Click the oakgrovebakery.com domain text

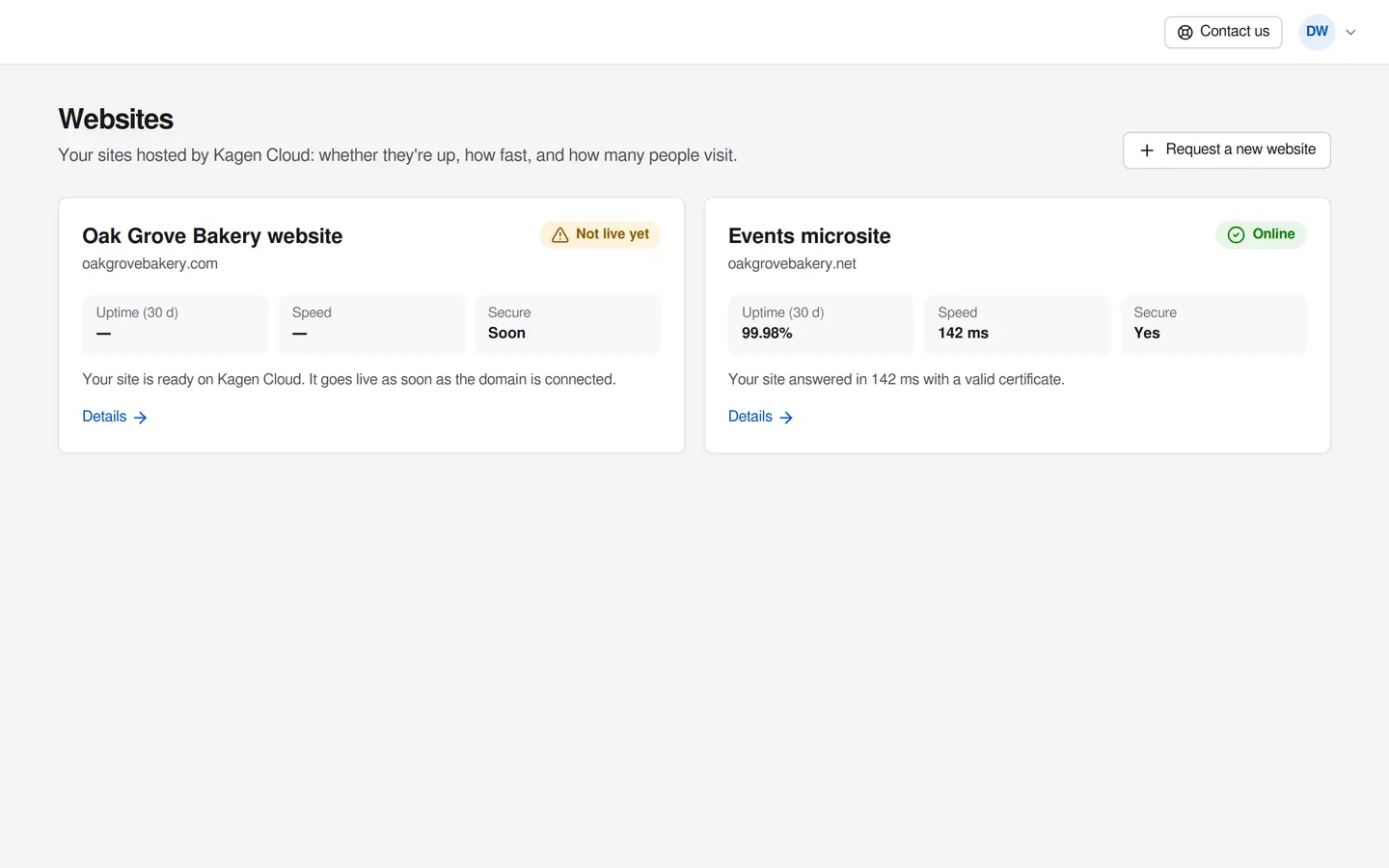pos(150,264)
